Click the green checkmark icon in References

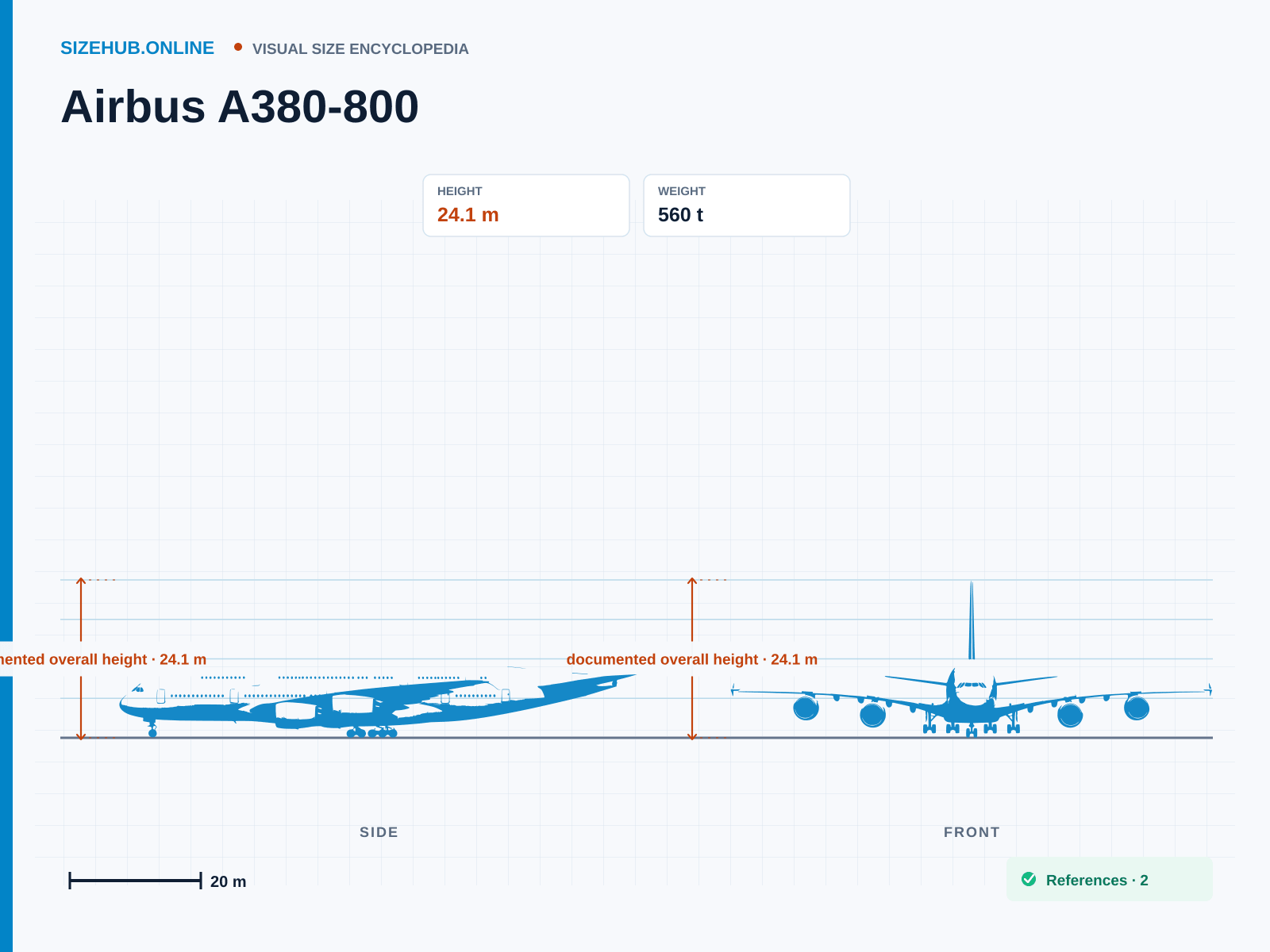click(x=1029, y=880)
